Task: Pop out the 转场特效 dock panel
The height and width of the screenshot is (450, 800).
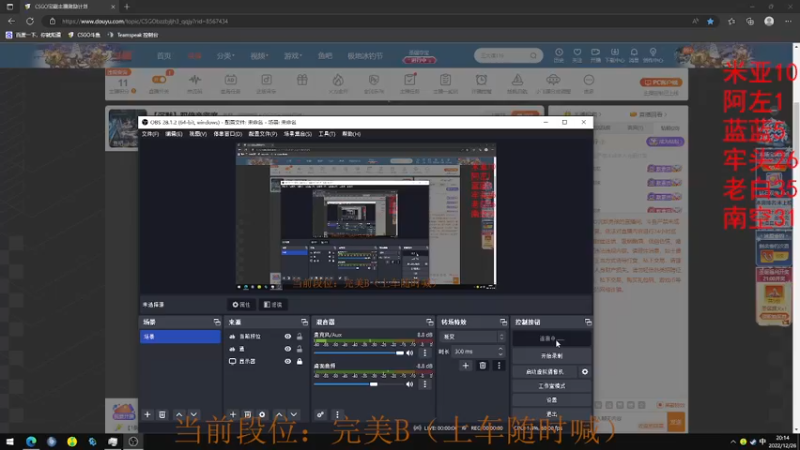Action: click(504, 322)
